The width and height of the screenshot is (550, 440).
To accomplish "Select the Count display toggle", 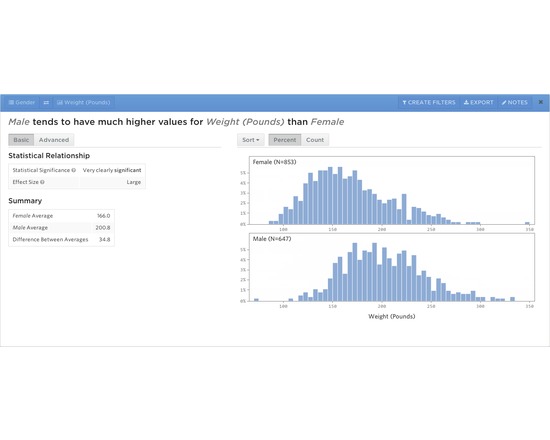I will tap(315, 140).
